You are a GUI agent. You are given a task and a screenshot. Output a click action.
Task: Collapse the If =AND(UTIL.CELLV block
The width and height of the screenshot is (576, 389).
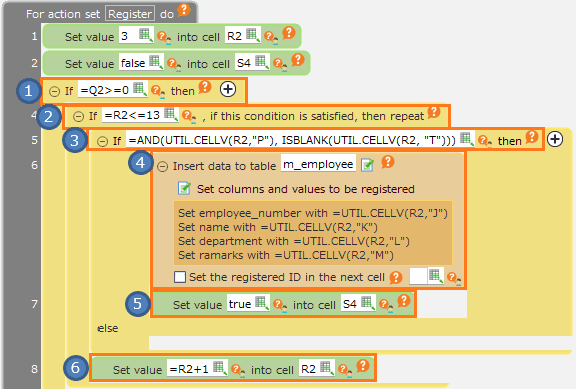point(102,141)
